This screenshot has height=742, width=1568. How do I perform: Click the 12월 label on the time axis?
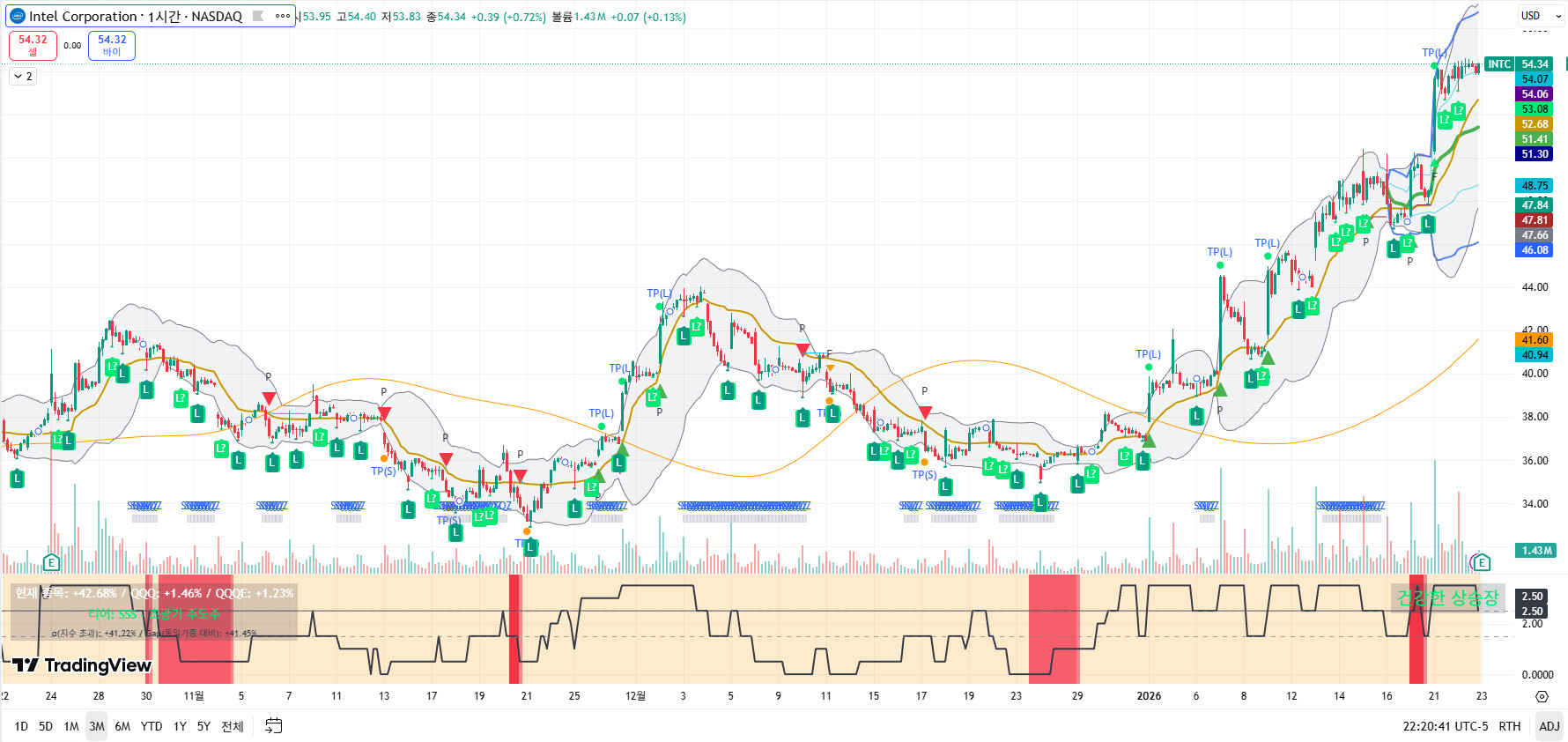pyautogui.click(x=635, y=696)
